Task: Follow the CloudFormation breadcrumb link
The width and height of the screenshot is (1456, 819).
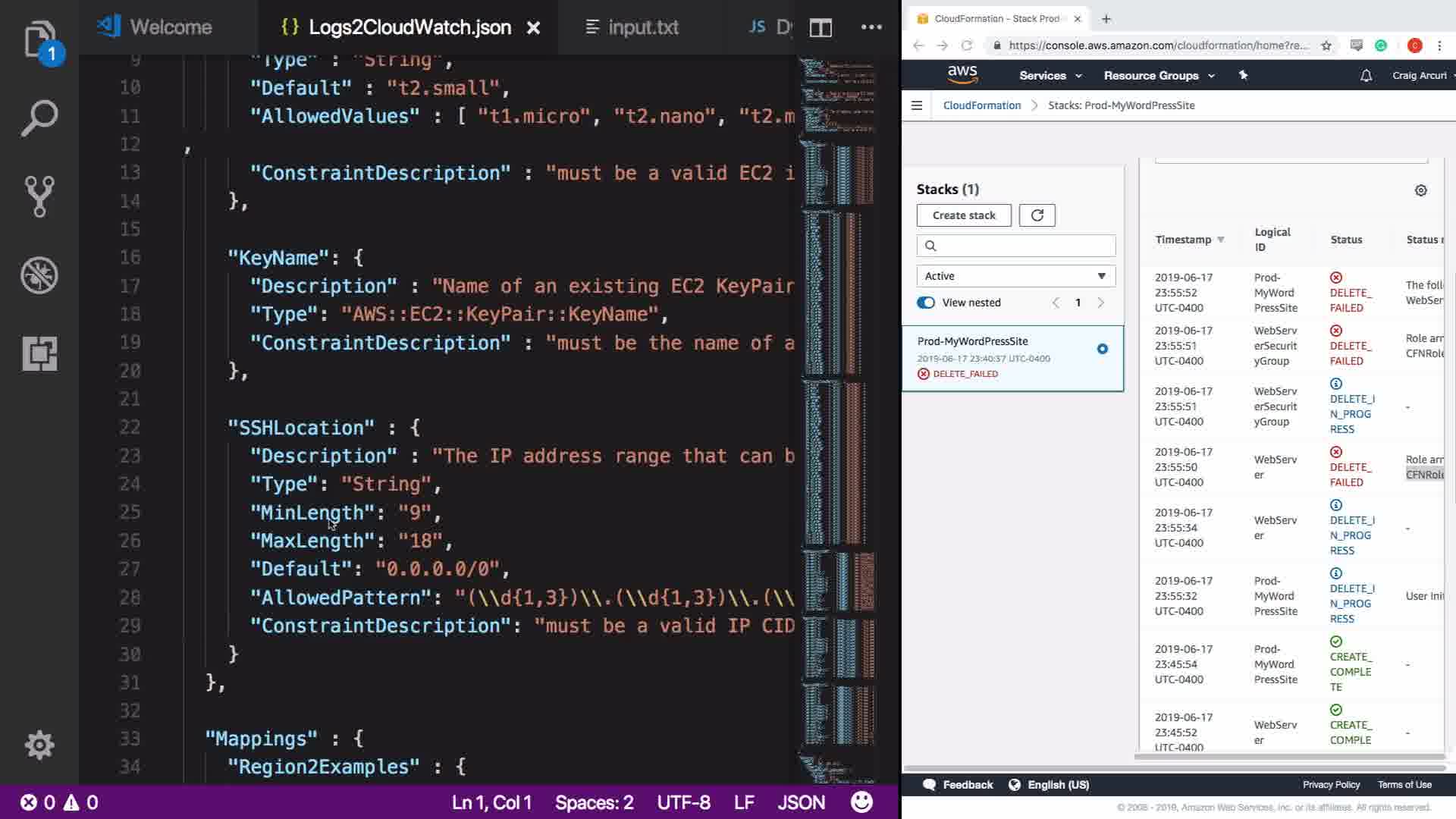Action: point(981,105)
